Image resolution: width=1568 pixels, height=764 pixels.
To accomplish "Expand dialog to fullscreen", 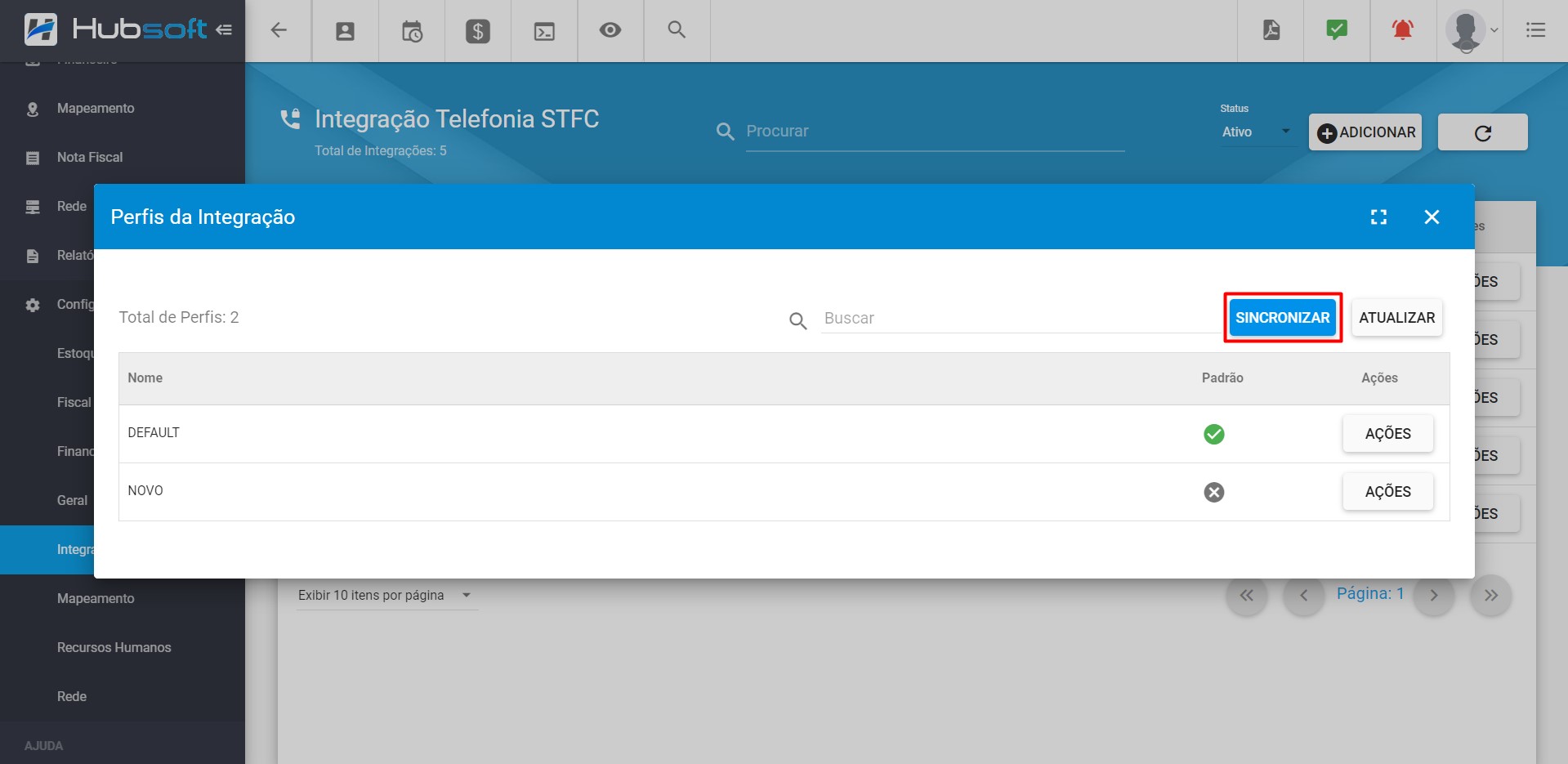I will pos(1378,217).
